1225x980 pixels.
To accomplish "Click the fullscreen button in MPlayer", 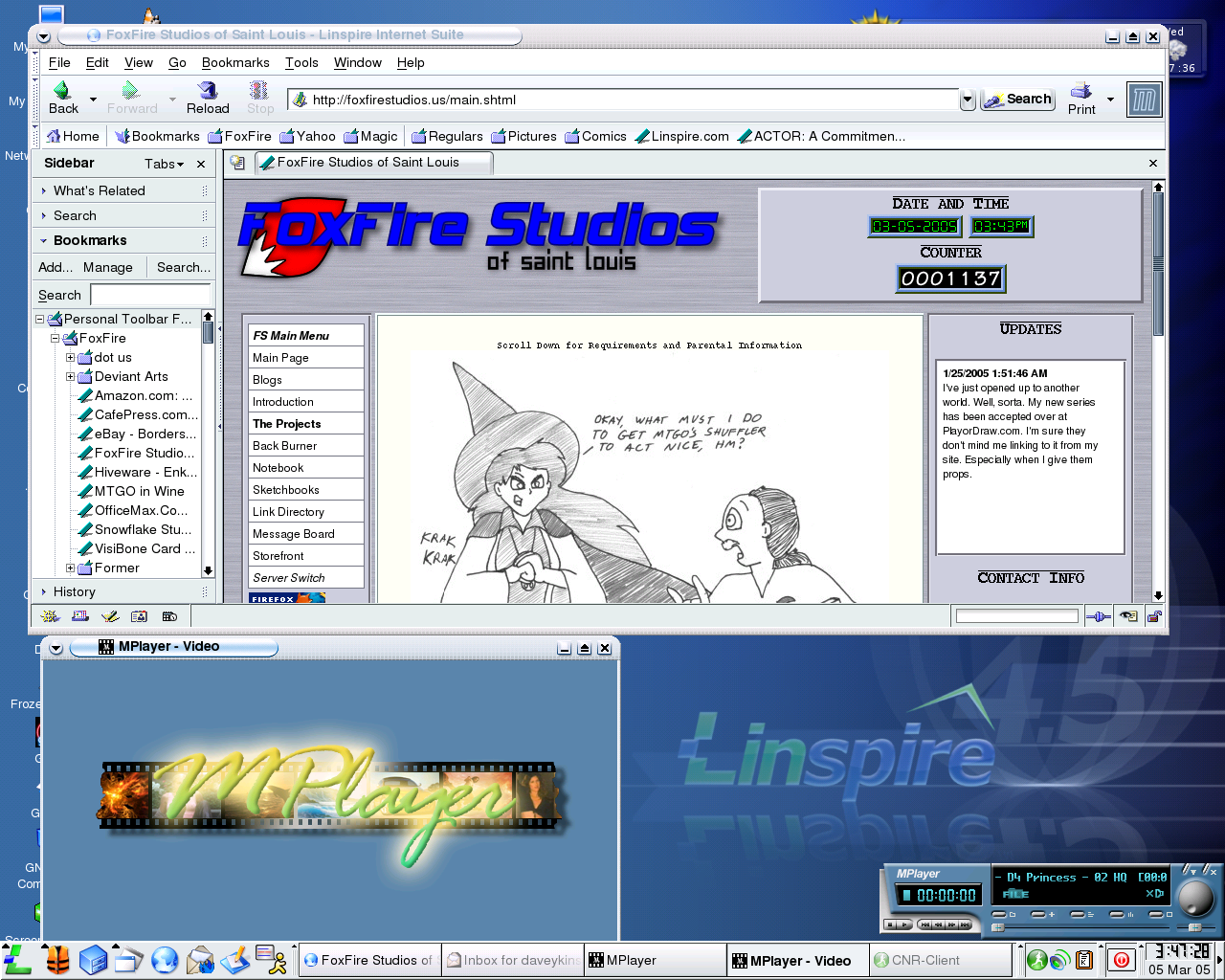I will click(x=1156, y=914).
